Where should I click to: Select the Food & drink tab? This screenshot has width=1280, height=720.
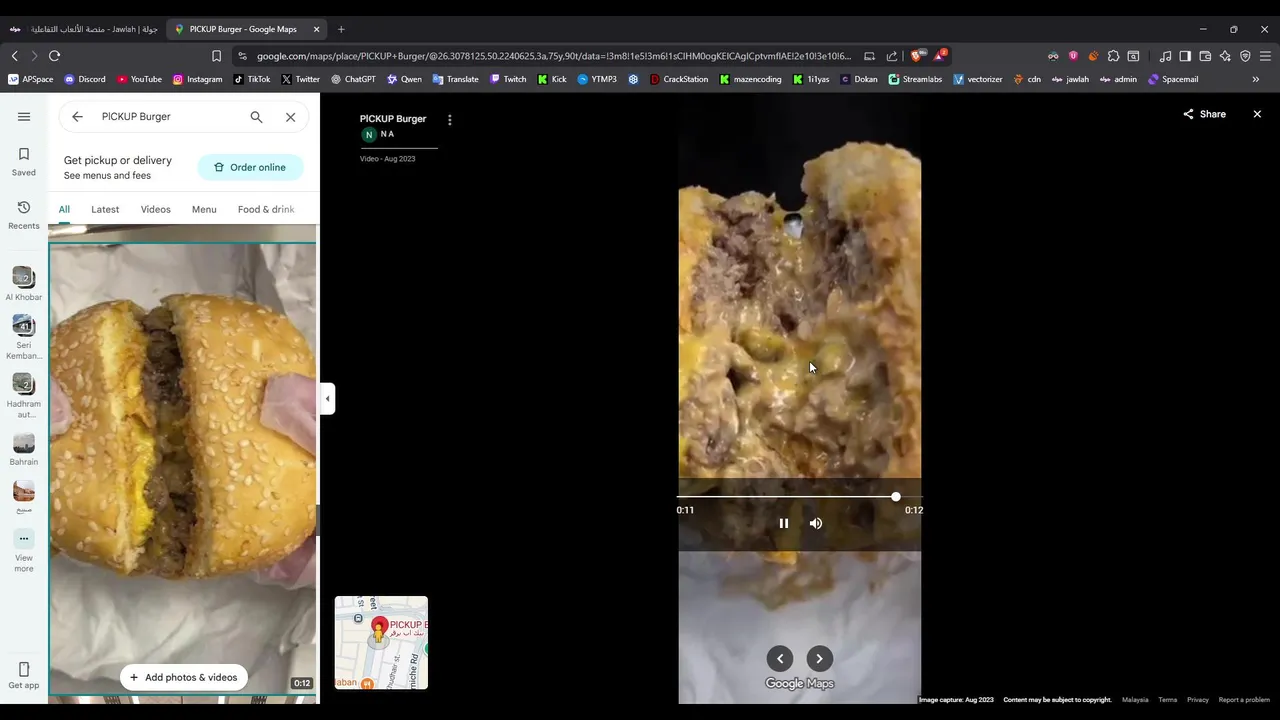coord(266,209)
